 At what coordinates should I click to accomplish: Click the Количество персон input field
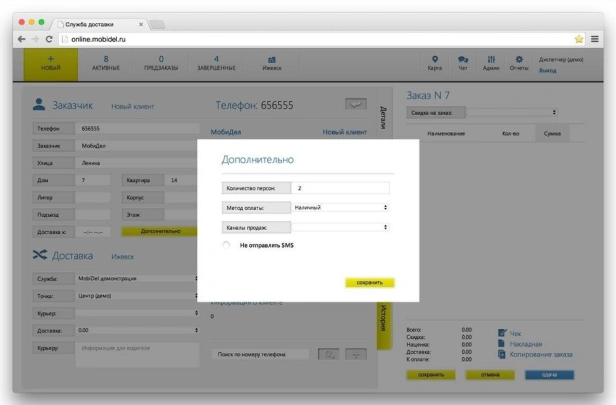point(340,187)
